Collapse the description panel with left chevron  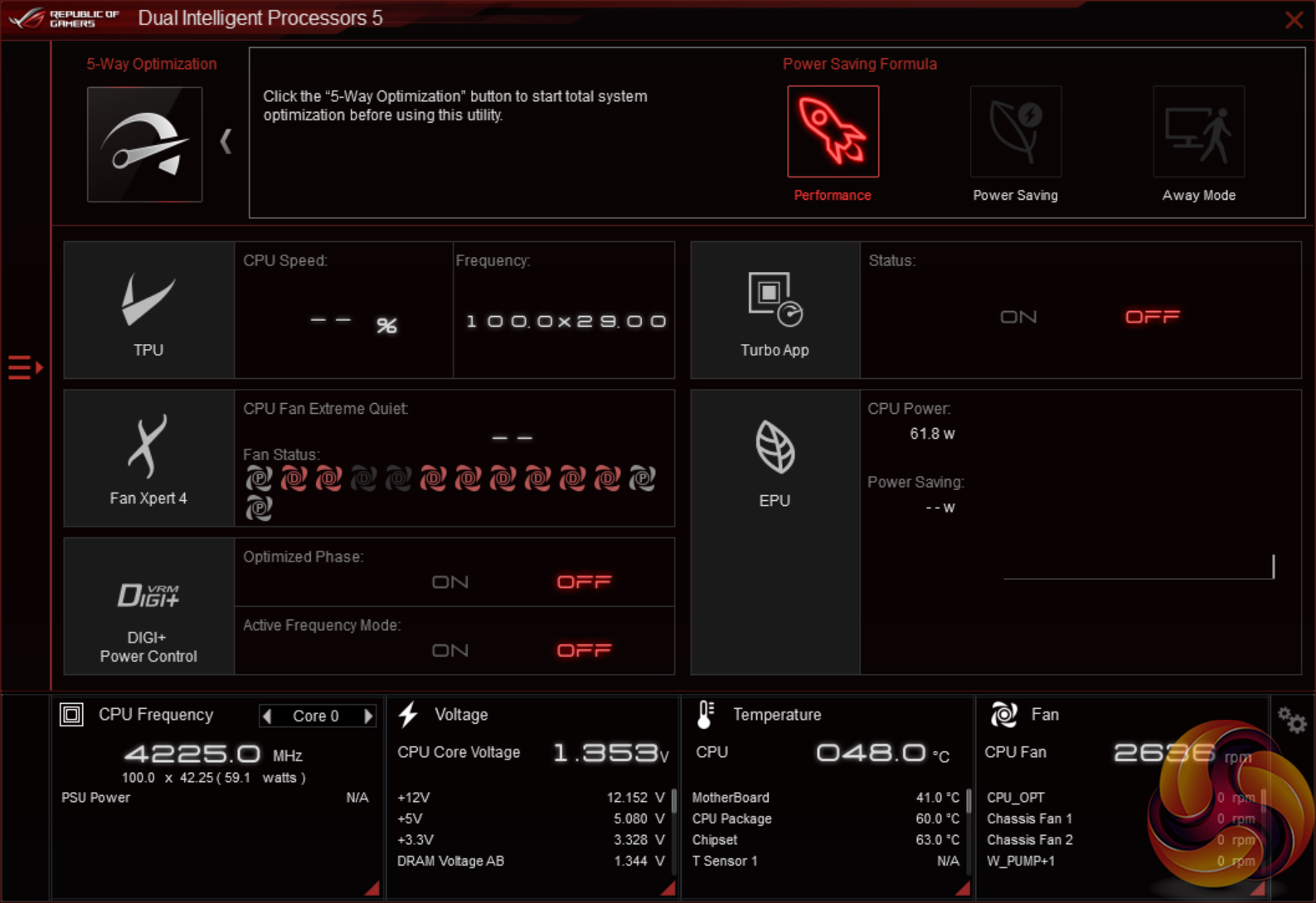coord(226,141)
